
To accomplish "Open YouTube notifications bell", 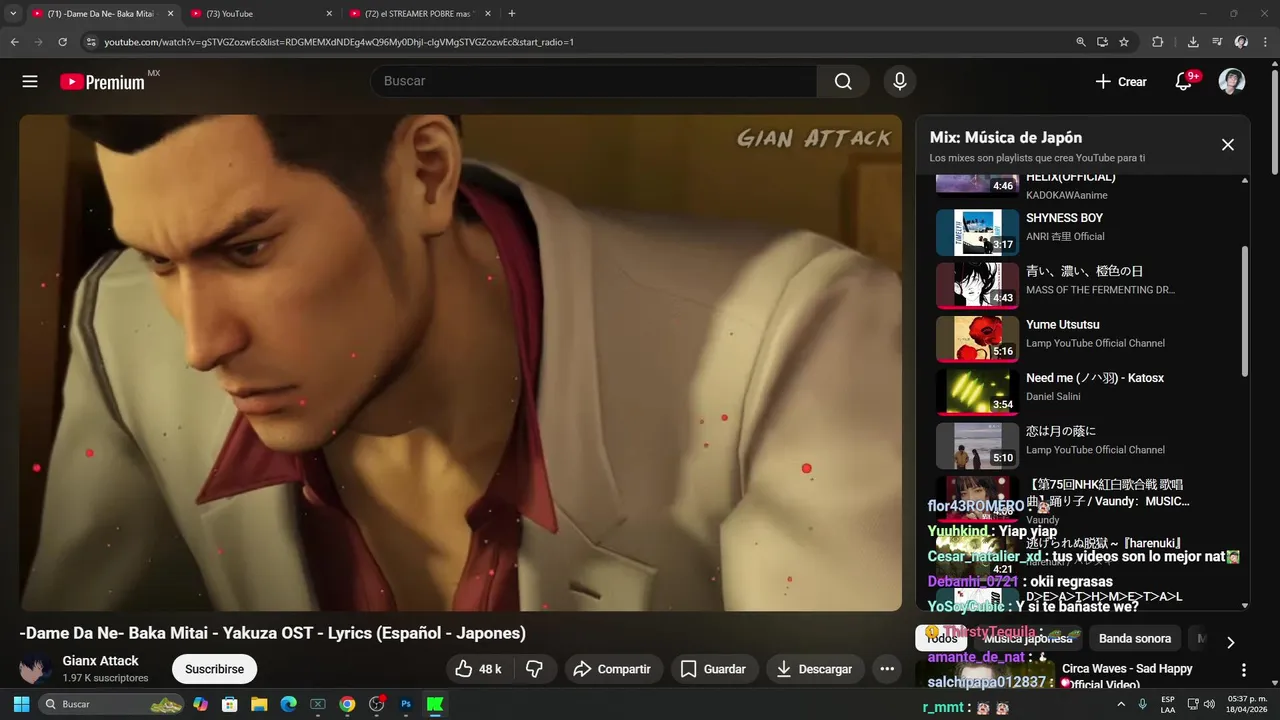I will click(x=1184, y=82).
